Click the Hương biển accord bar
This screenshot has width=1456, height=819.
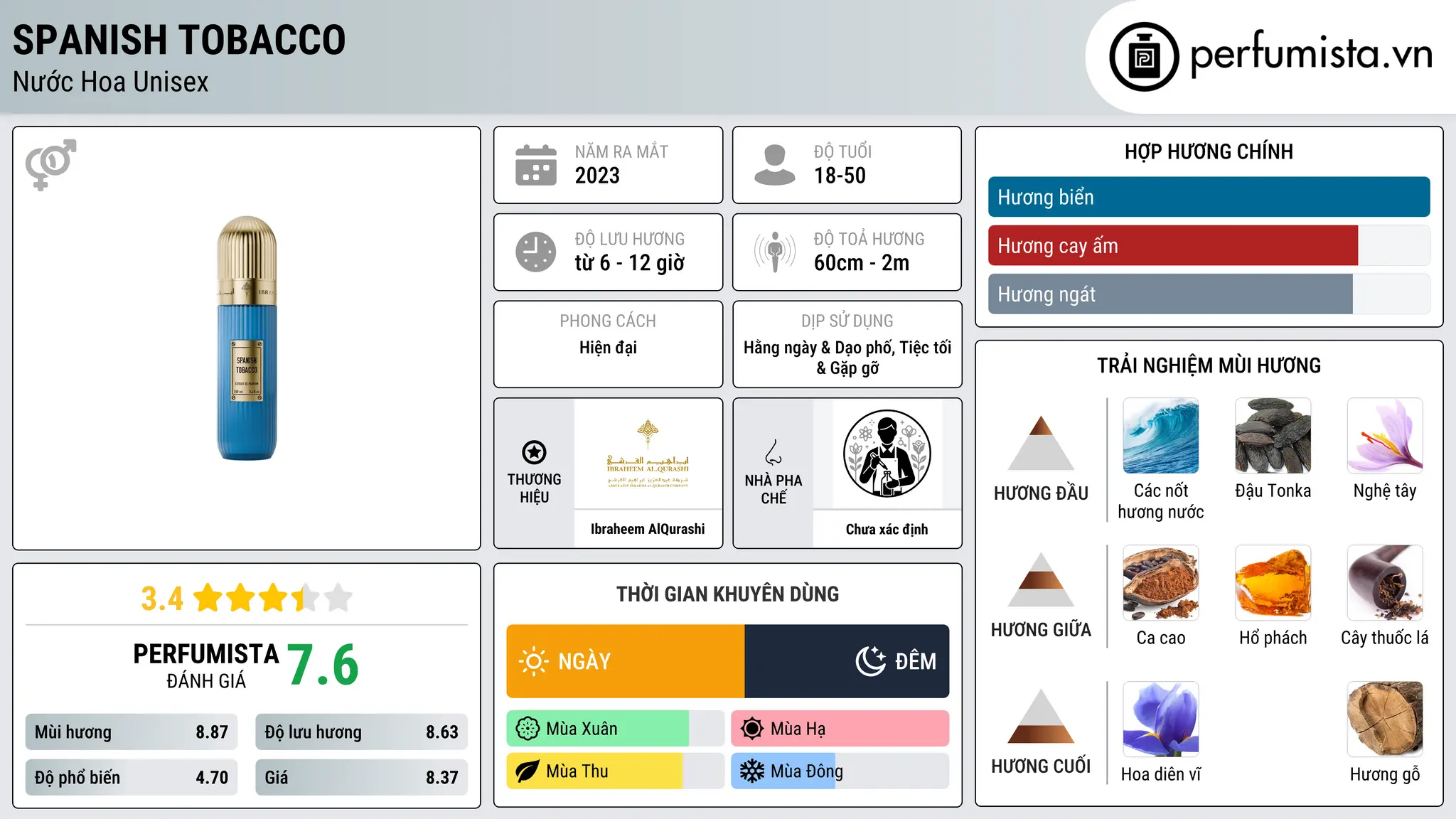tap(1209, 197)
